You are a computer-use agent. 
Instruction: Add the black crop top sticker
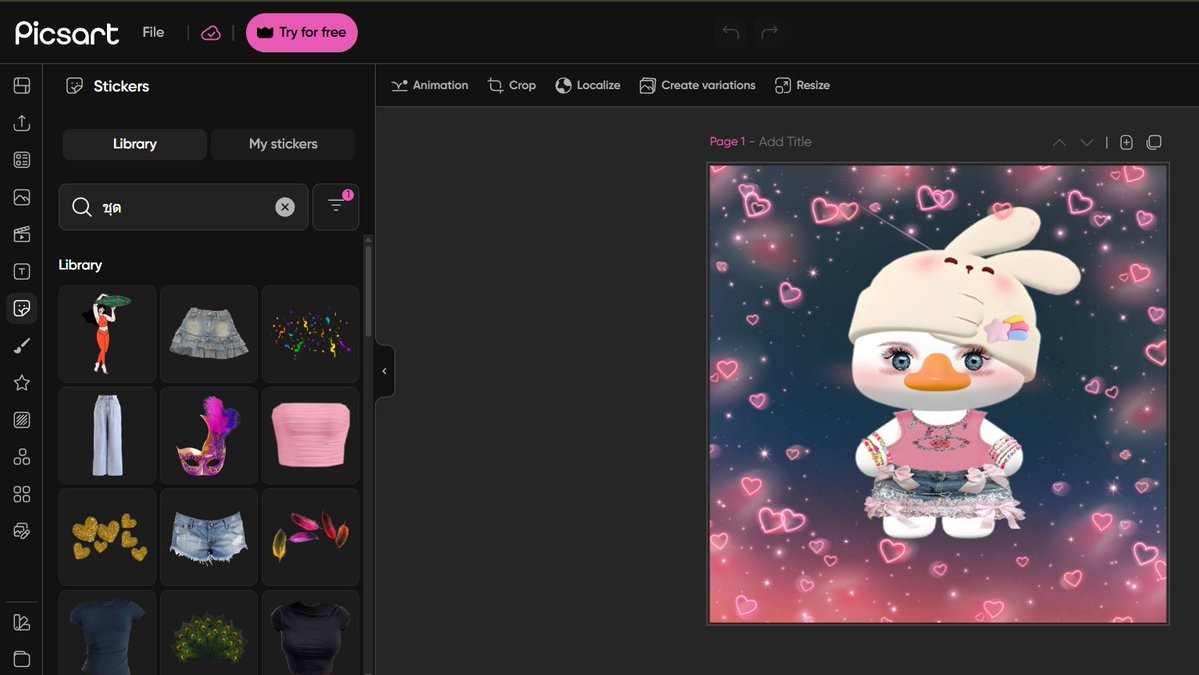click(x=310, y=633)
